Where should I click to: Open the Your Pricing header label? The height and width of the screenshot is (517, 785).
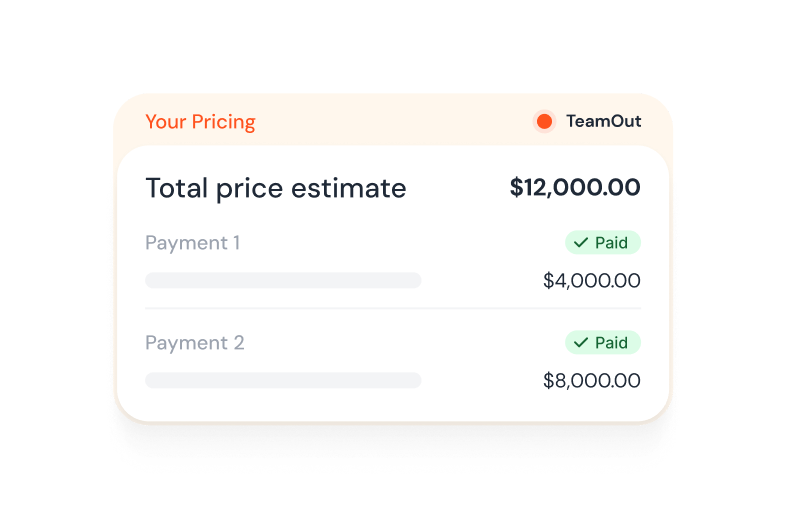tap(200, 122)
